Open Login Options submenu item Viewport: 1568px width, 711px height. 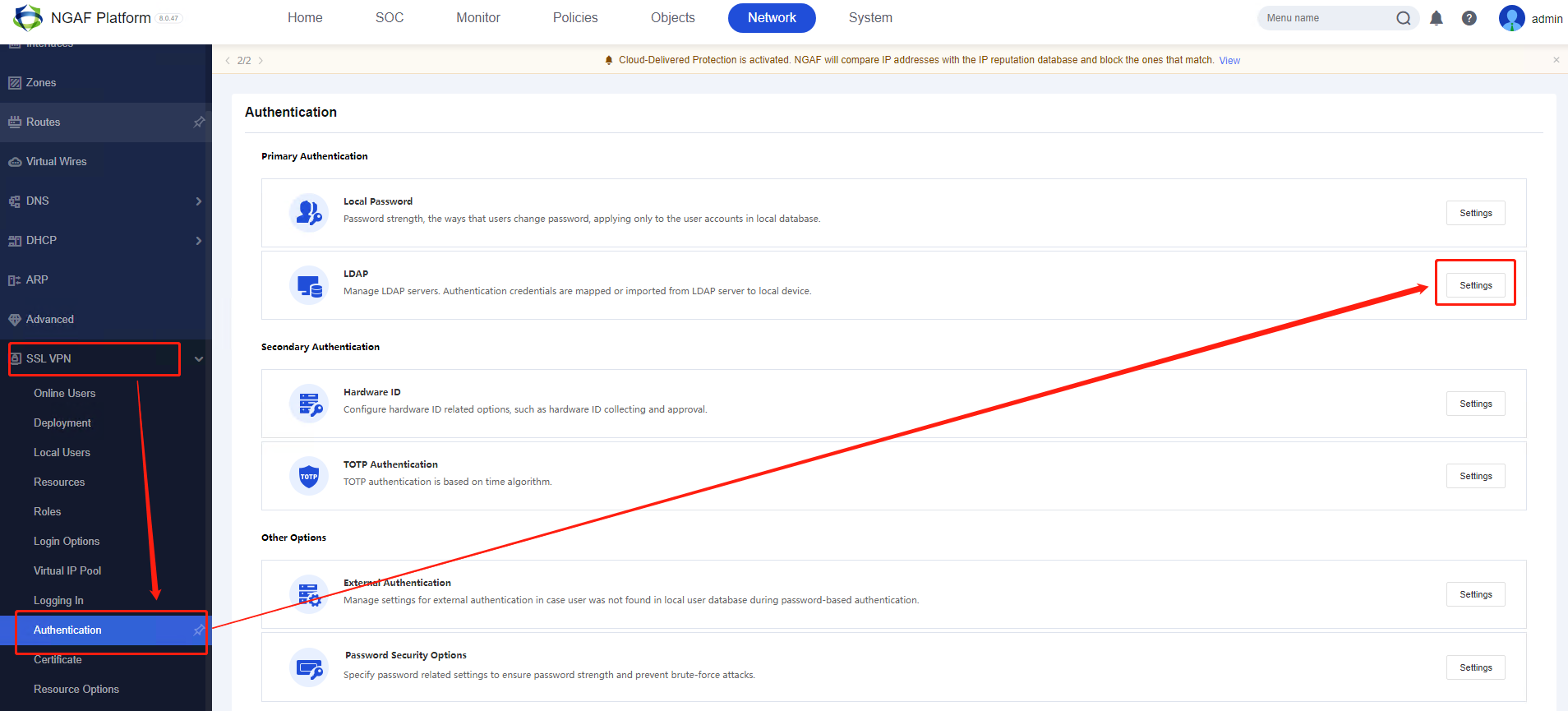[67, 542]
